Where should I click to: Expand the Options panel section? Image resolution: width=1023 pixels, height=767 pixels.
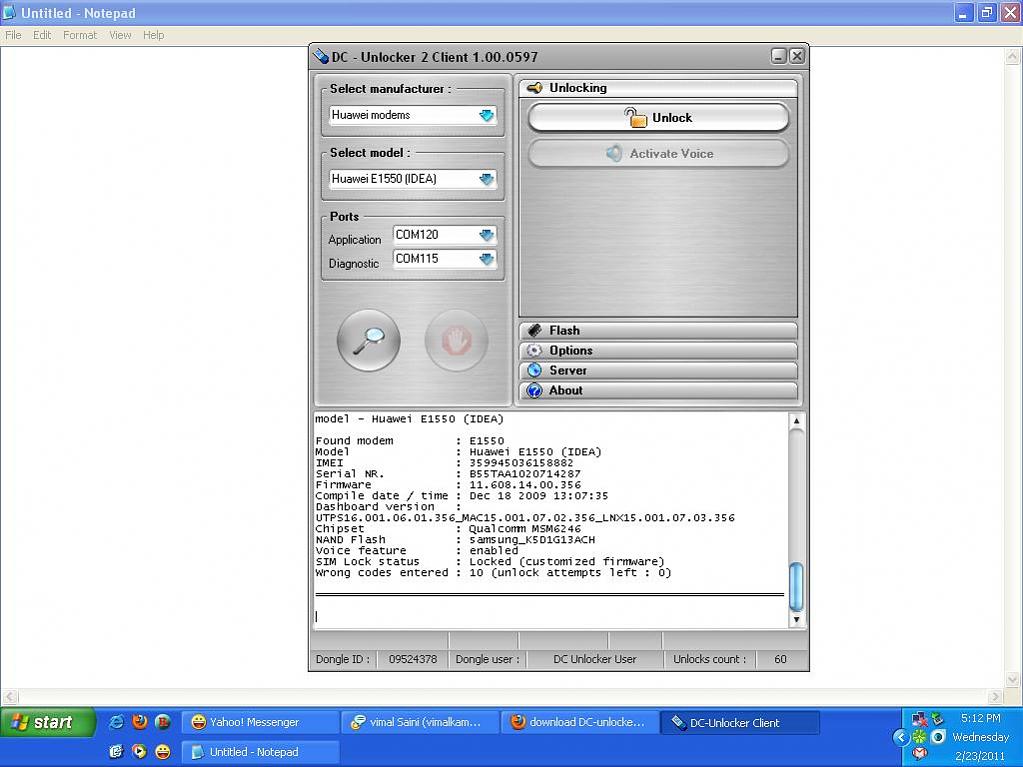(x=658, y=351)
